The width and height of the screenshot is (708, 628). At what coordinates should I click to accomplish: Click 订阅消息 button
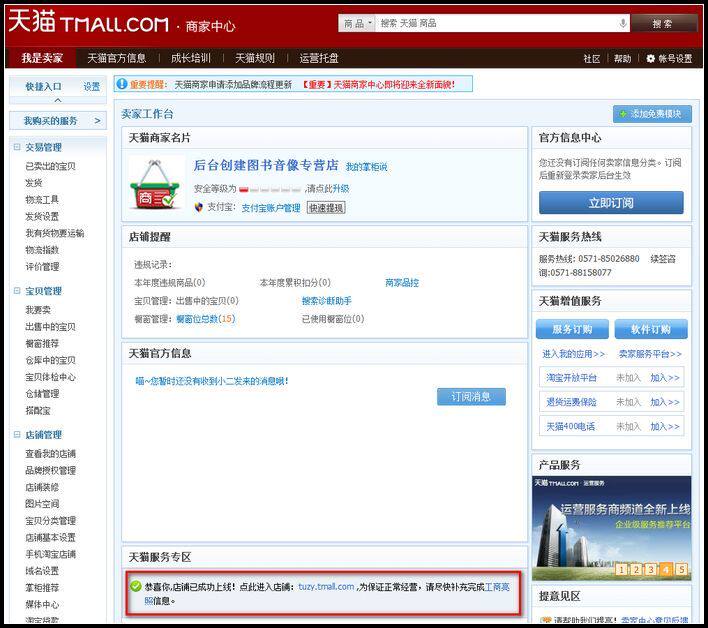tap(471, 396)
